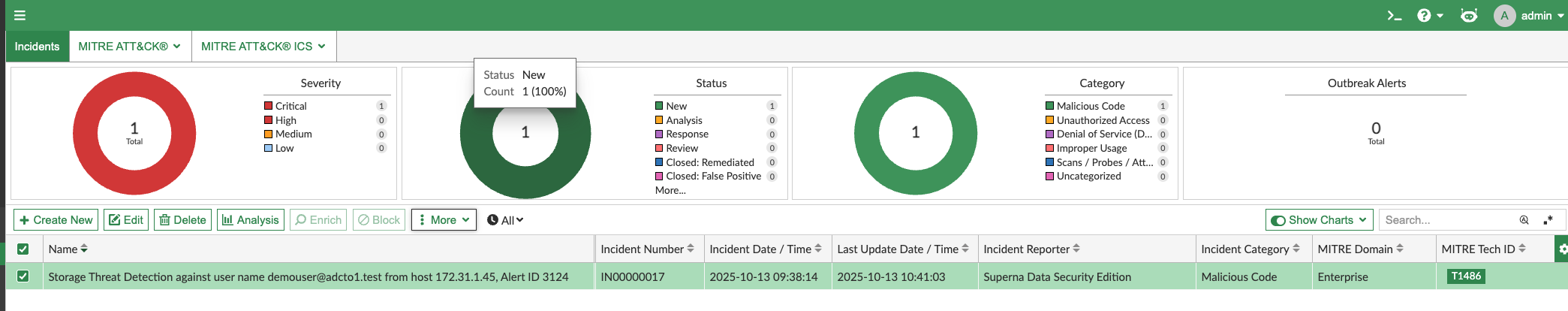Uncheck the Storage Threat Detection incident row
This screenshot has height=311, width=1568.
[23, 276]
